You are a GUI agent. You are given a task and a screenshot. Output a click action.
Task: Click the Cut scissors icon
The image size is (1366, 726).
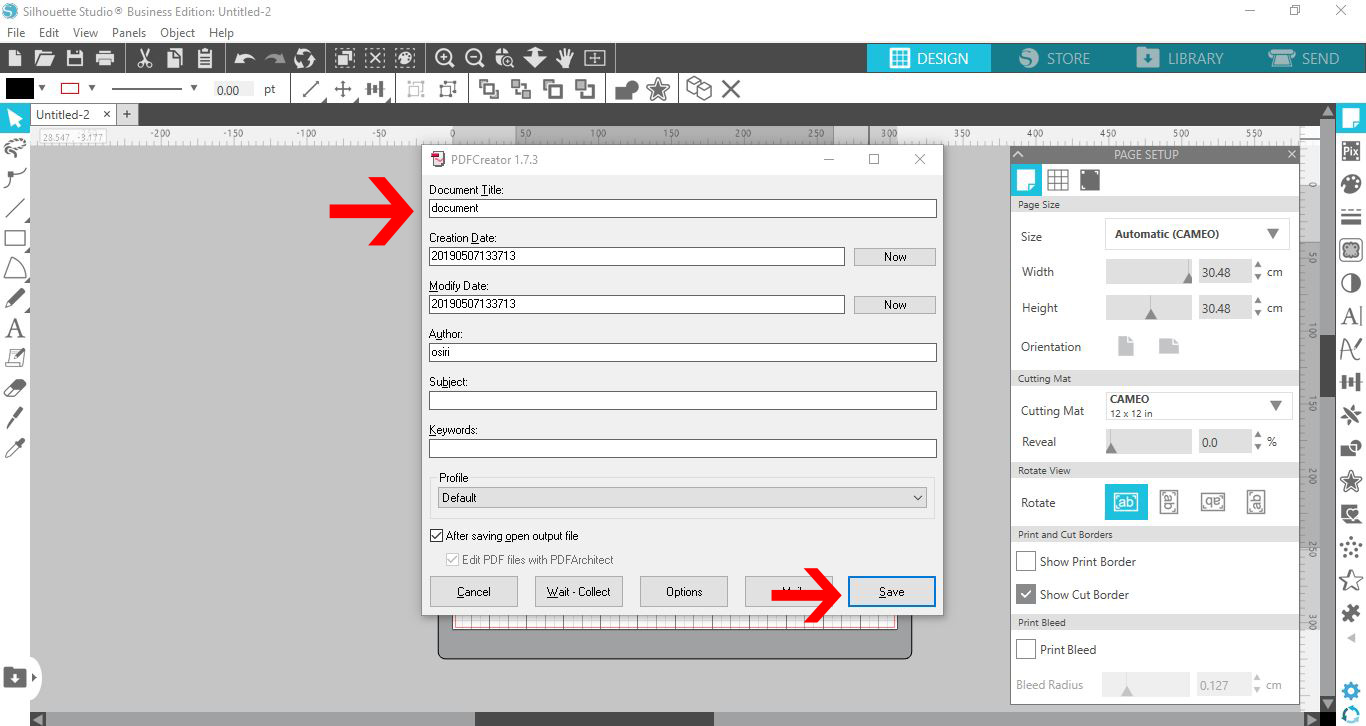[x=144, y=58]
